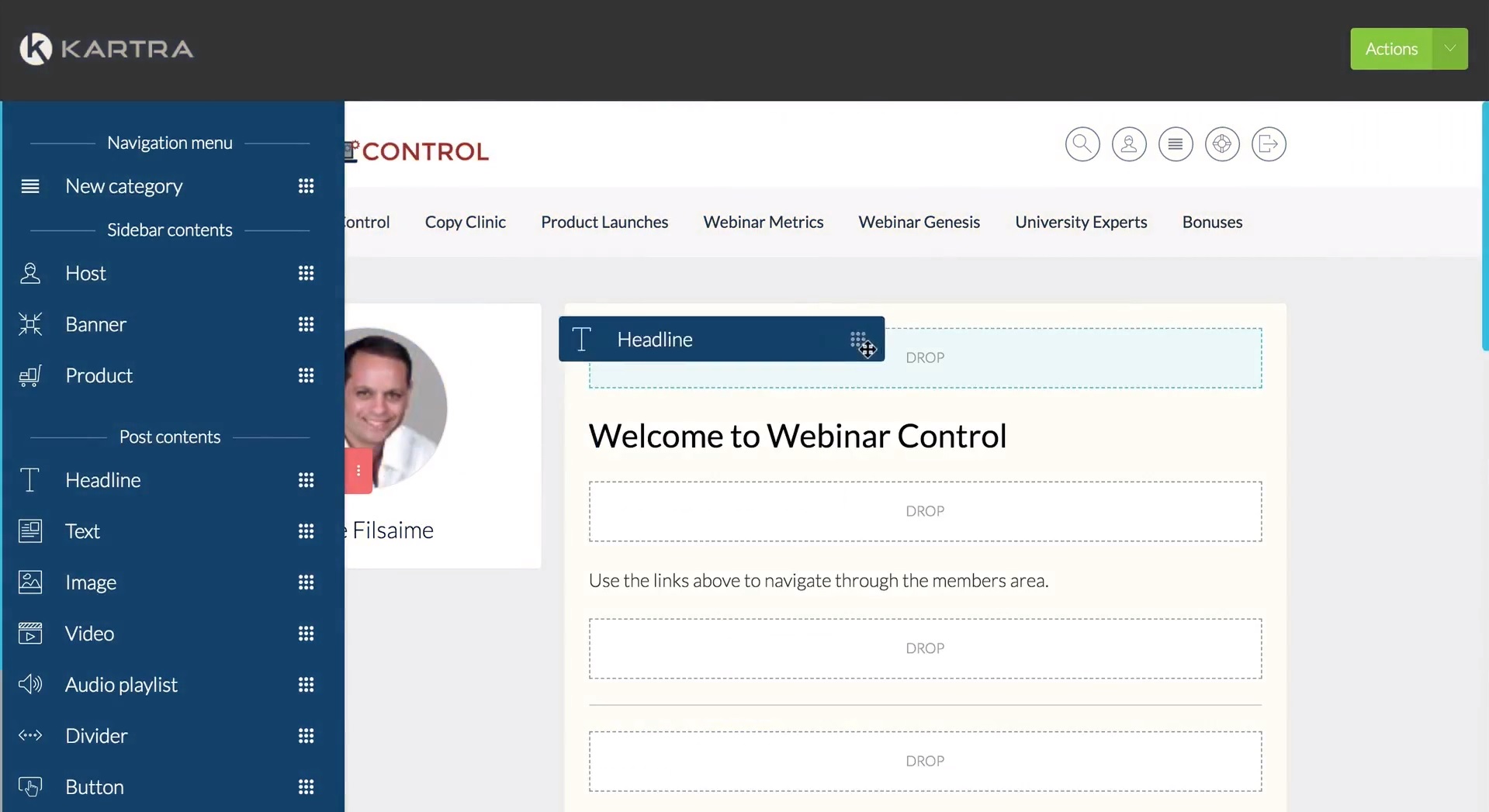Click the drag grid handle for Video
1489x812 pixels.
tap(306, 634)
